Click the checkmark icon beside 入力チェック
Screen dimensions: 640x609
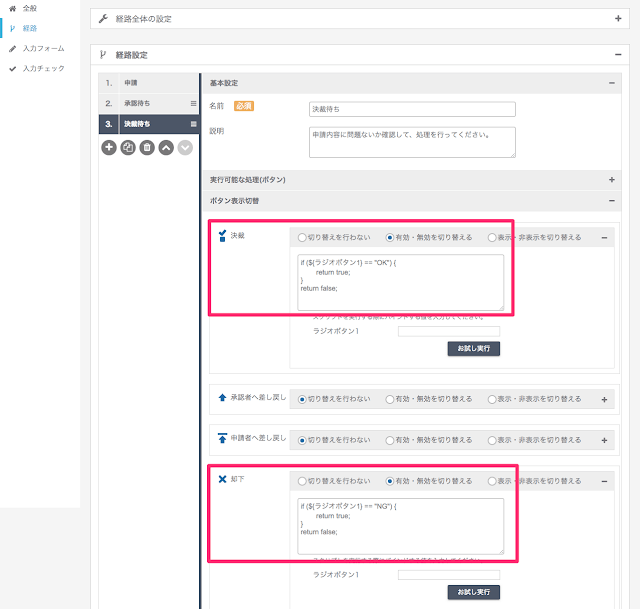[x=13, y=69]
